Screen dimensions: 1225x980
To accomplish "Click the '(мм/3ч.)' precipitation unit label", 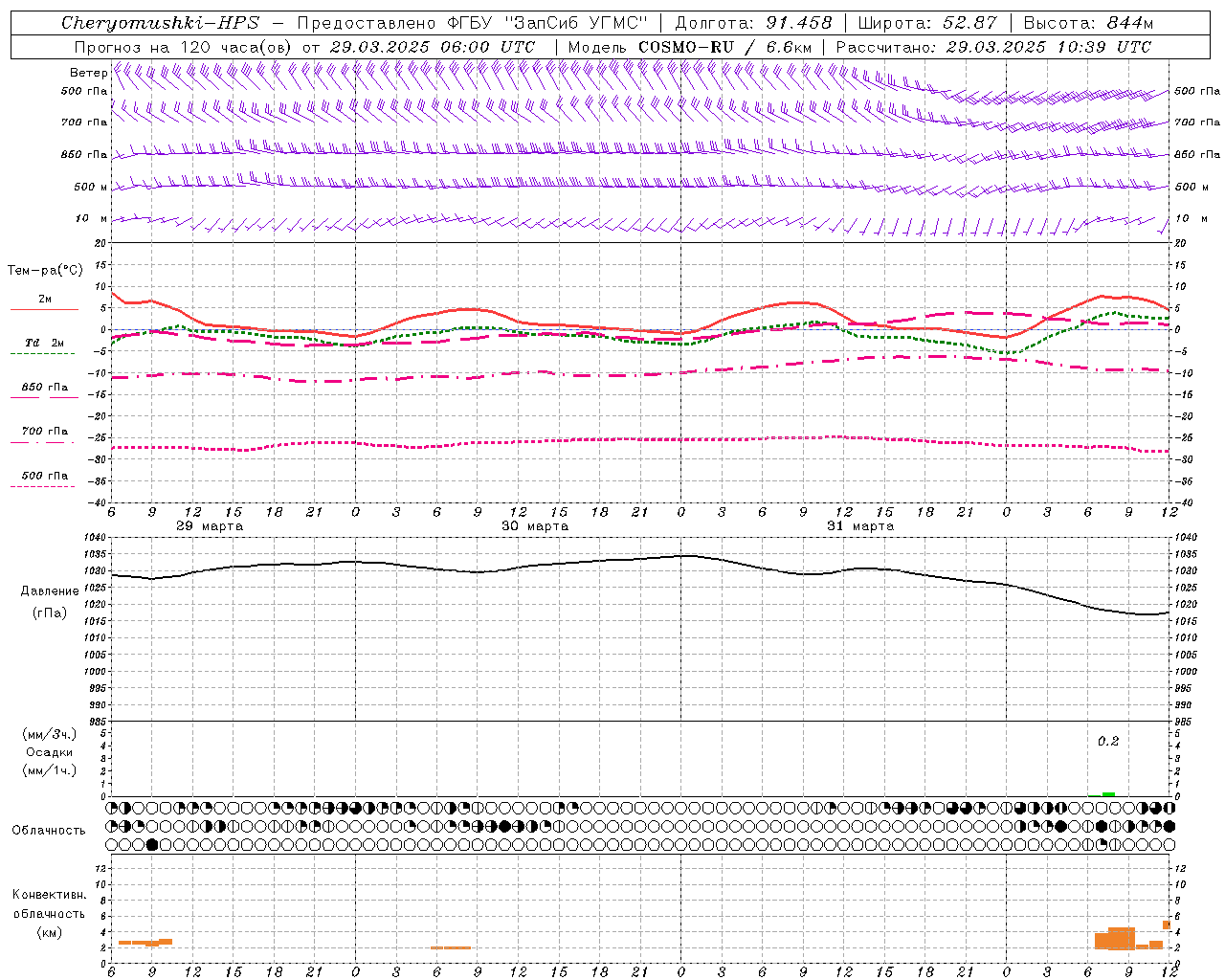I will pyautogui.click(x=50, y=734).
